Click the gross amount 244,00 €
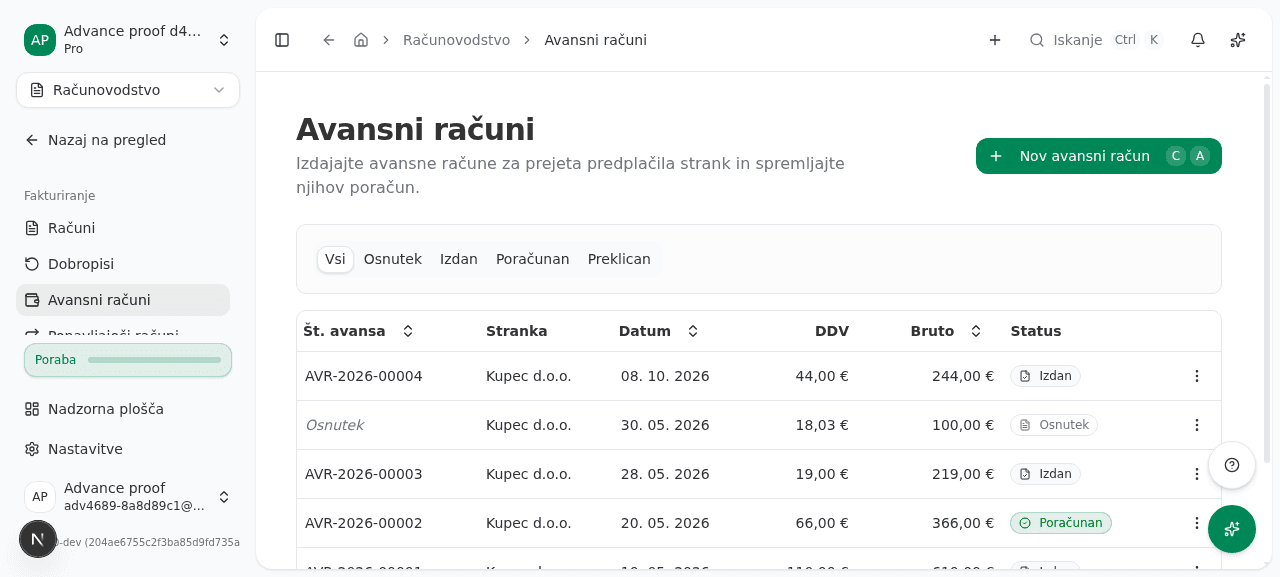This screenshot has width=1280, height=577. 963,376
